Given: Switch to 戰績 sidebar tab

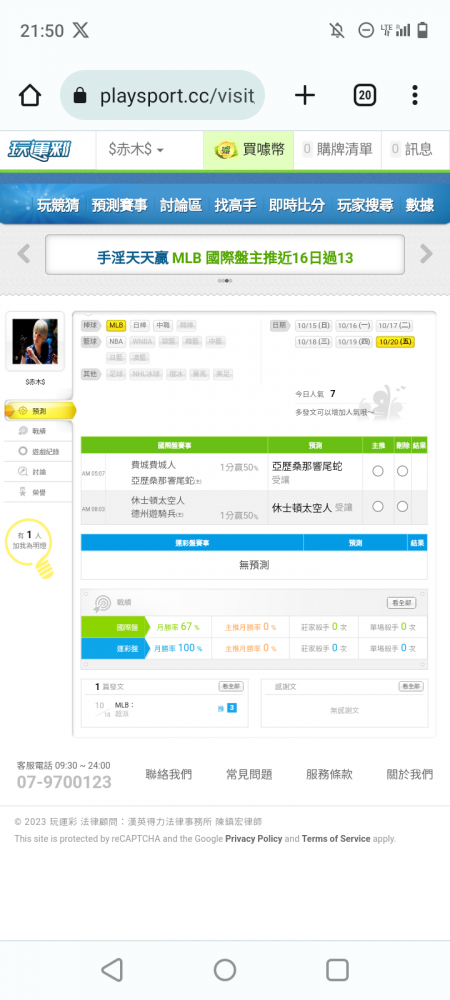Looking at the screenshot, I should point(38,431).
